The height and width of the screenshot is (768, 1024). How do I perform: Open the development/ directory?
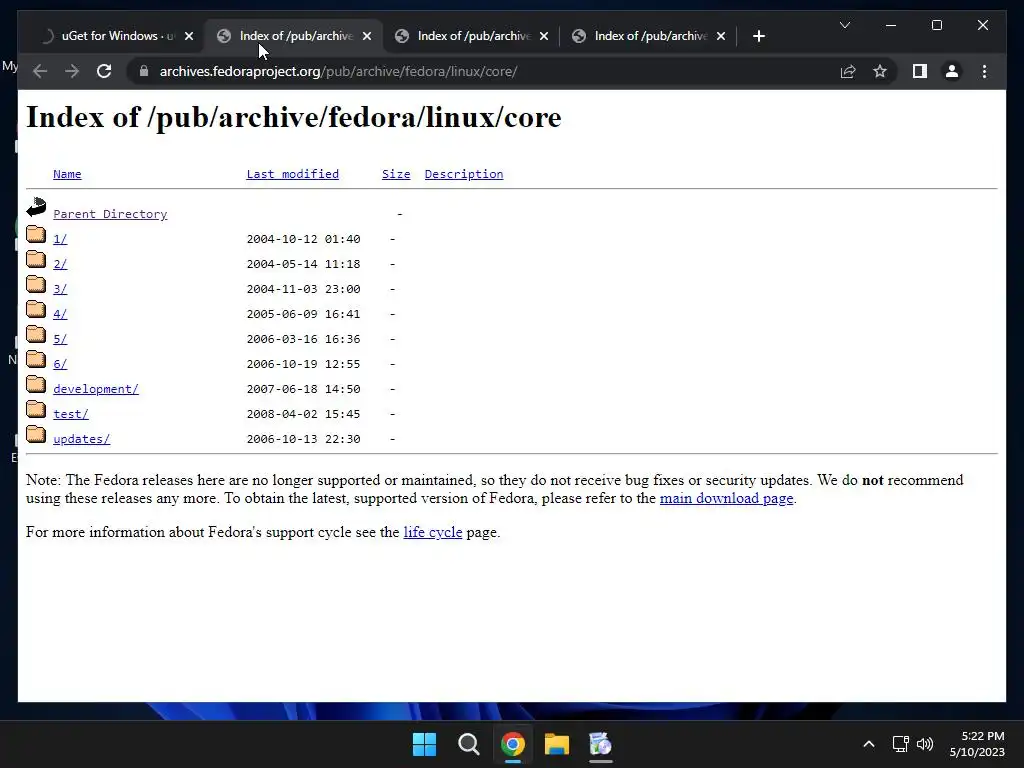[x=95, y=389]
